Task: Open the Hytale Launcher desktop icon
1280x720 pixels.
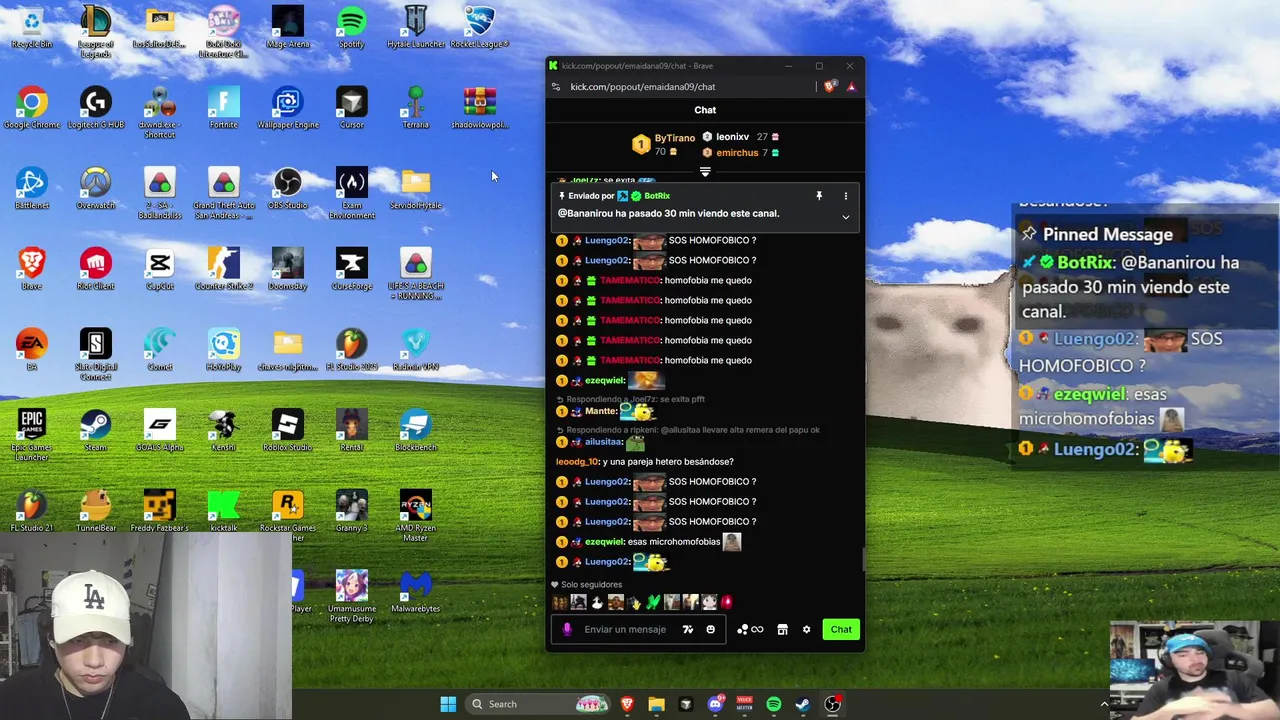Action: tap(416, 27)
